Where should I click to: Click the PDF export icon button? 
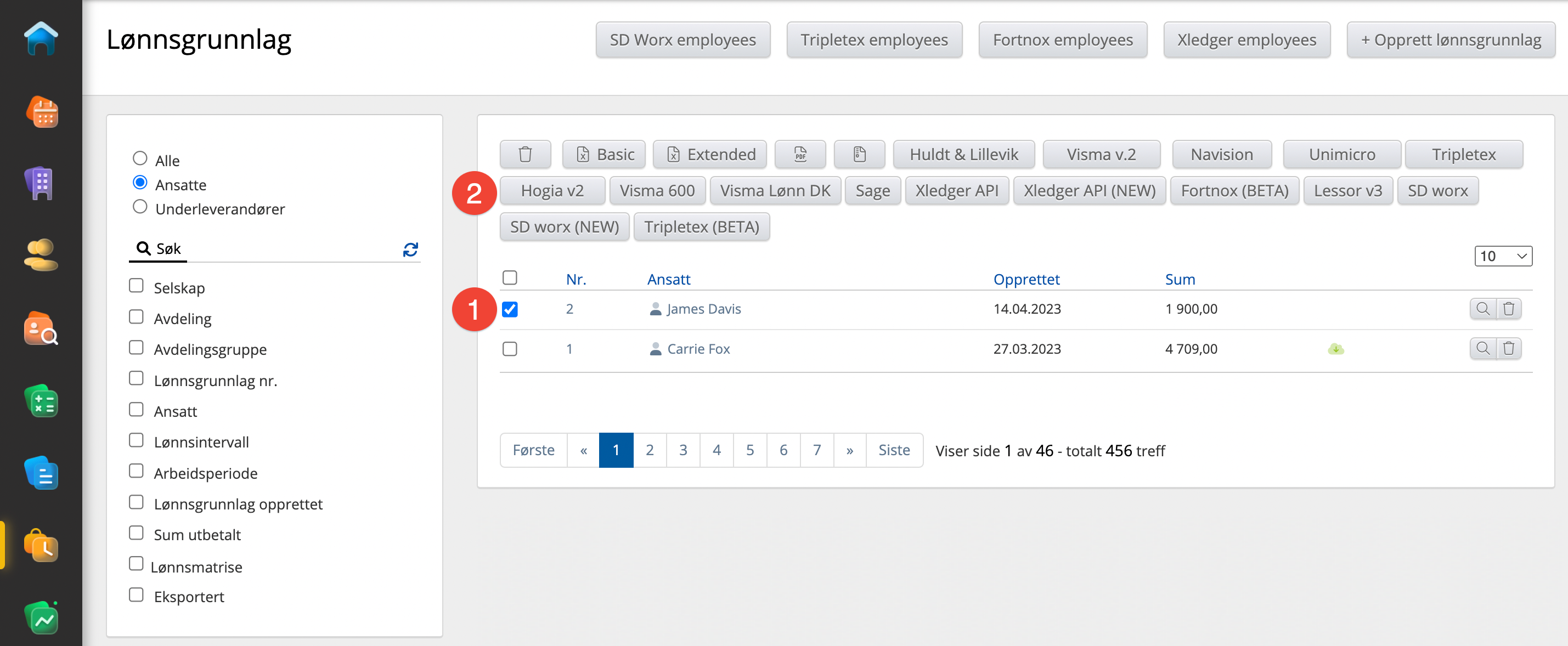click(799, 155)
